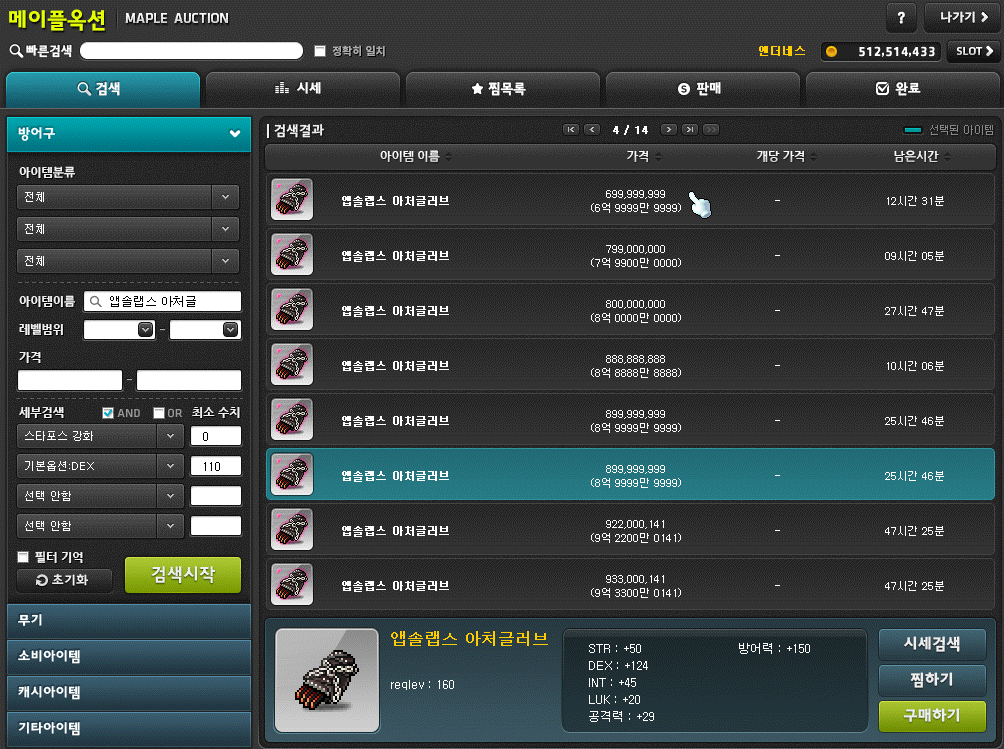Click glove icon of 800,000,000 listing
Image resolution: width=1004 pixels, height=749 pixels.
(x=292, y=309)
